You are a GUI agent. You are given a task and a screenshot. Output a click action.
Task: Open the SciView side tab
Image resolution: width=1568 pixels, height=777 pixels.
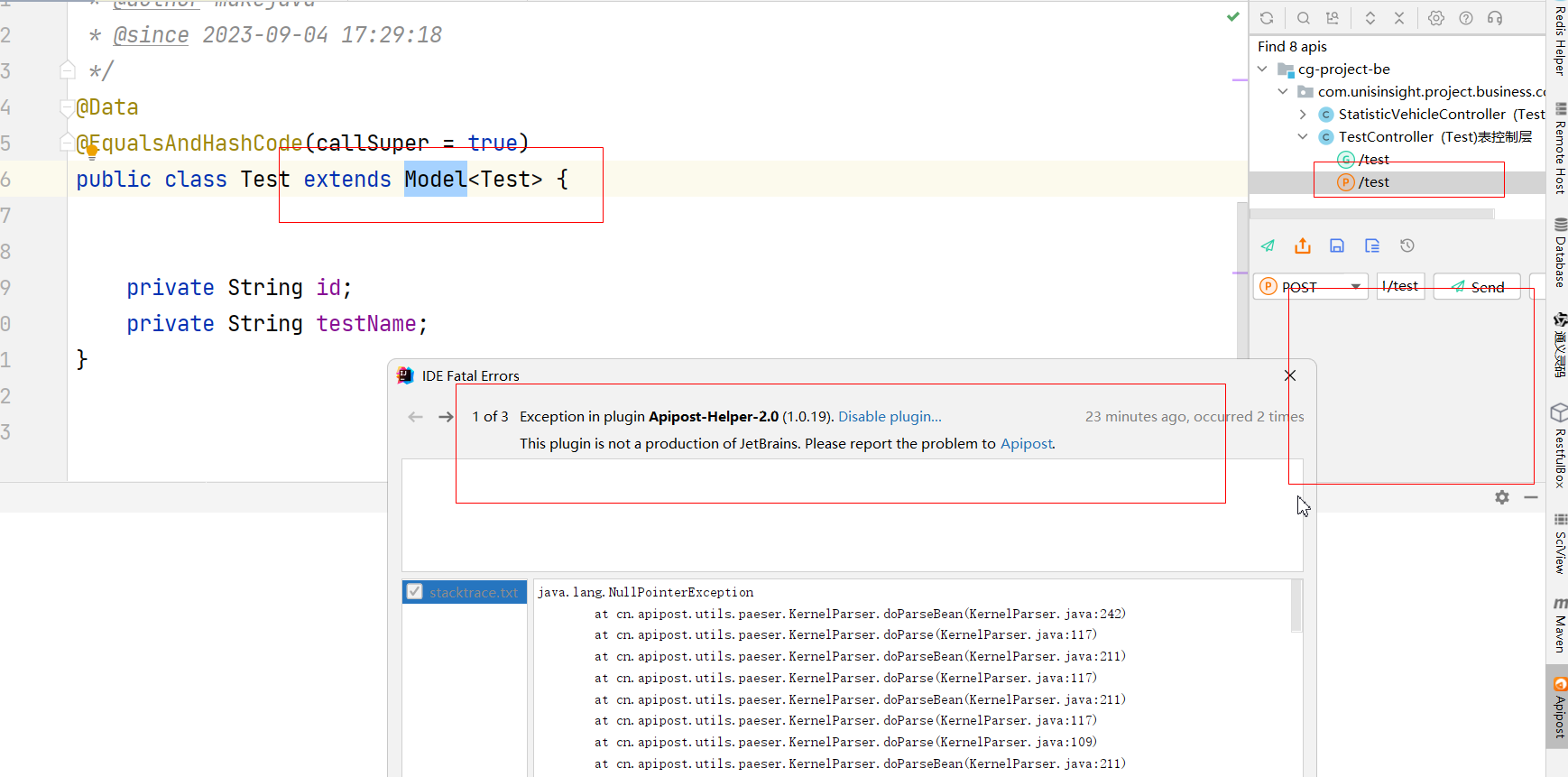point(1559,544)
